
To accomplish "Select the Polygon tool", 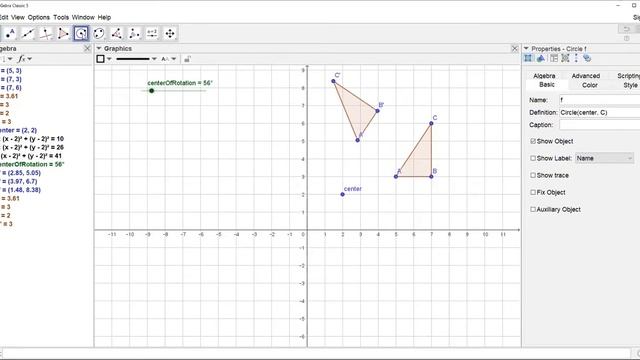I will click(x=63, y=33).
